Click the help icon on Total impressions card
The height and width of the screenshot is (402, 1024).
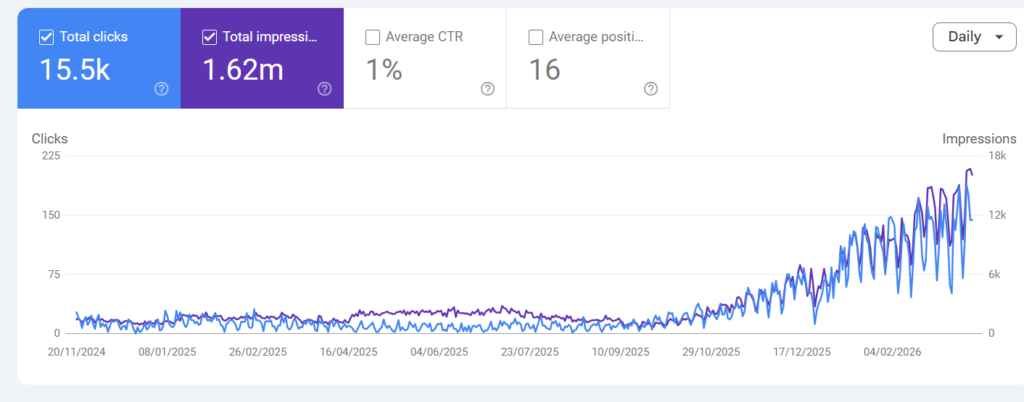[x=324, y=89]
